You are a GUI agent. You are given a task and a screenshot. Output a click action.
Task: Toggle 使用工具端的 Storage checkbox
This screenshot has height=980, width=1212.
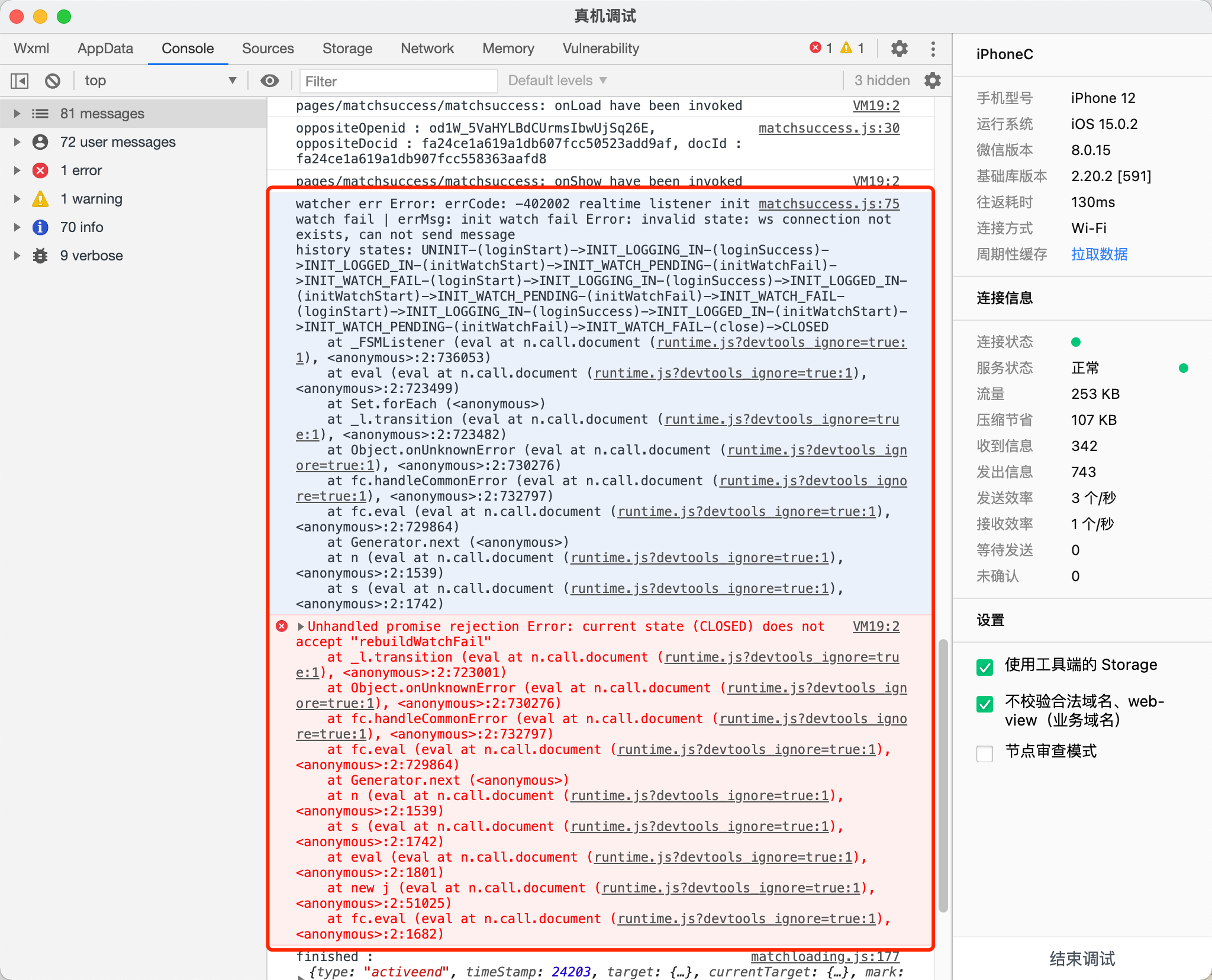(x=985, y=667)
